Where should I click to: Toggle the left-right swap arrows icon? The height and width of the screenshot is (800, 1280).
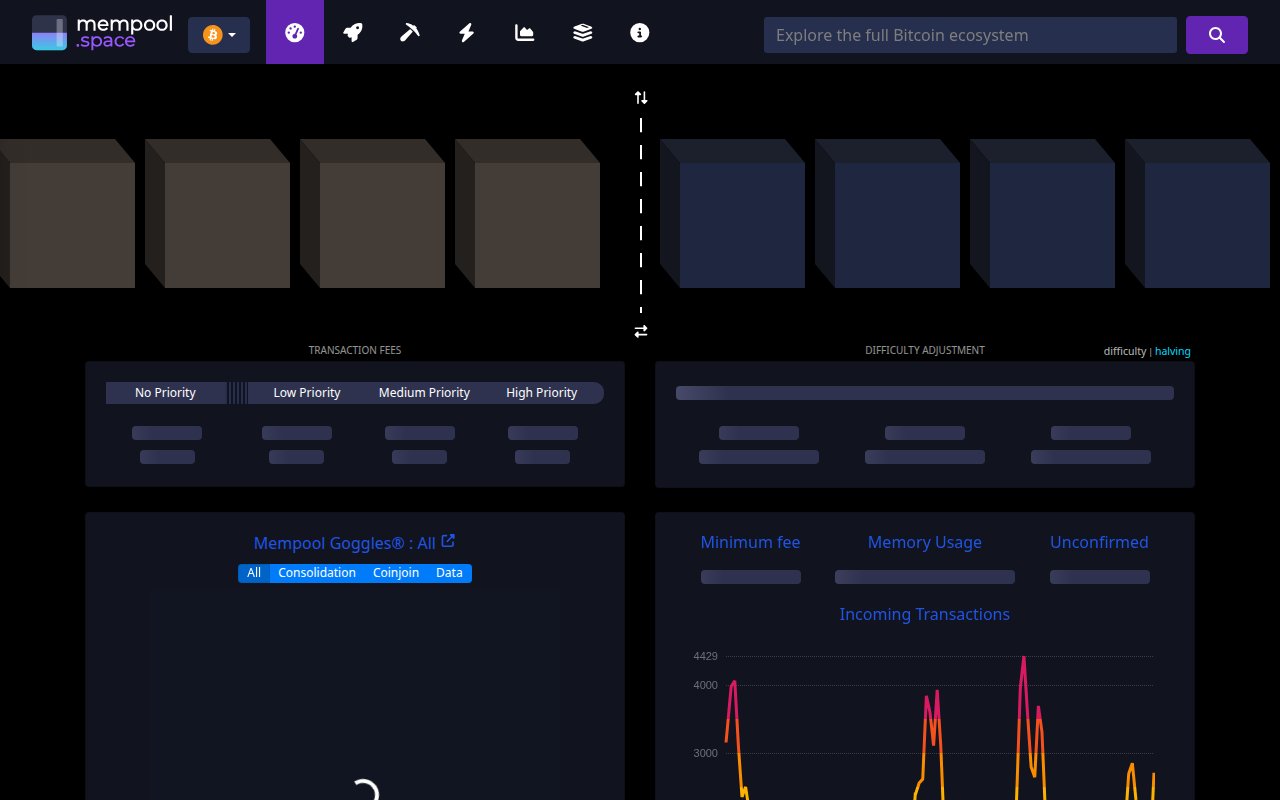(x=641, y=331)
